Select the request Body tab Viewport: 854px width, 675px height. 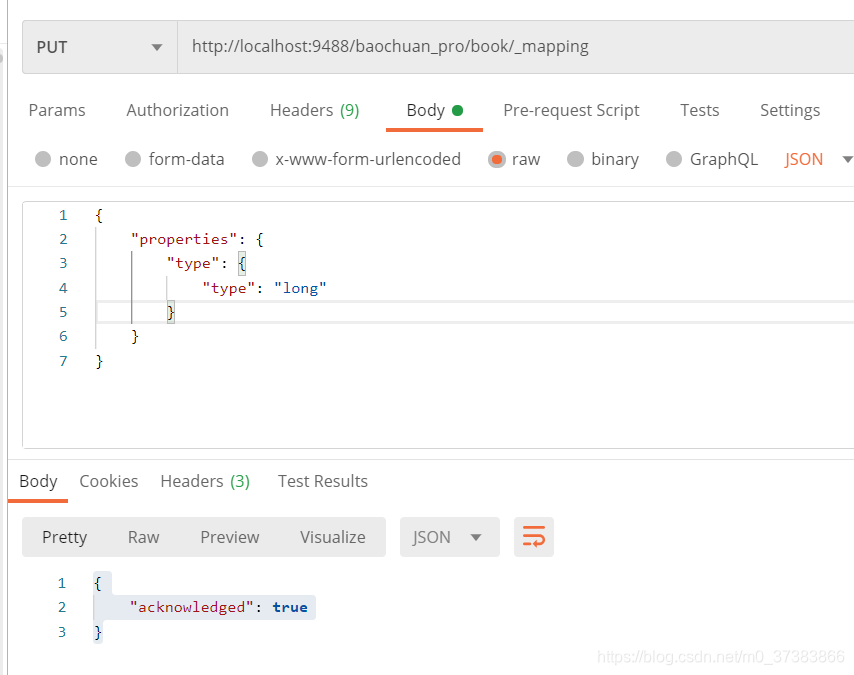[x=434, y=110]
